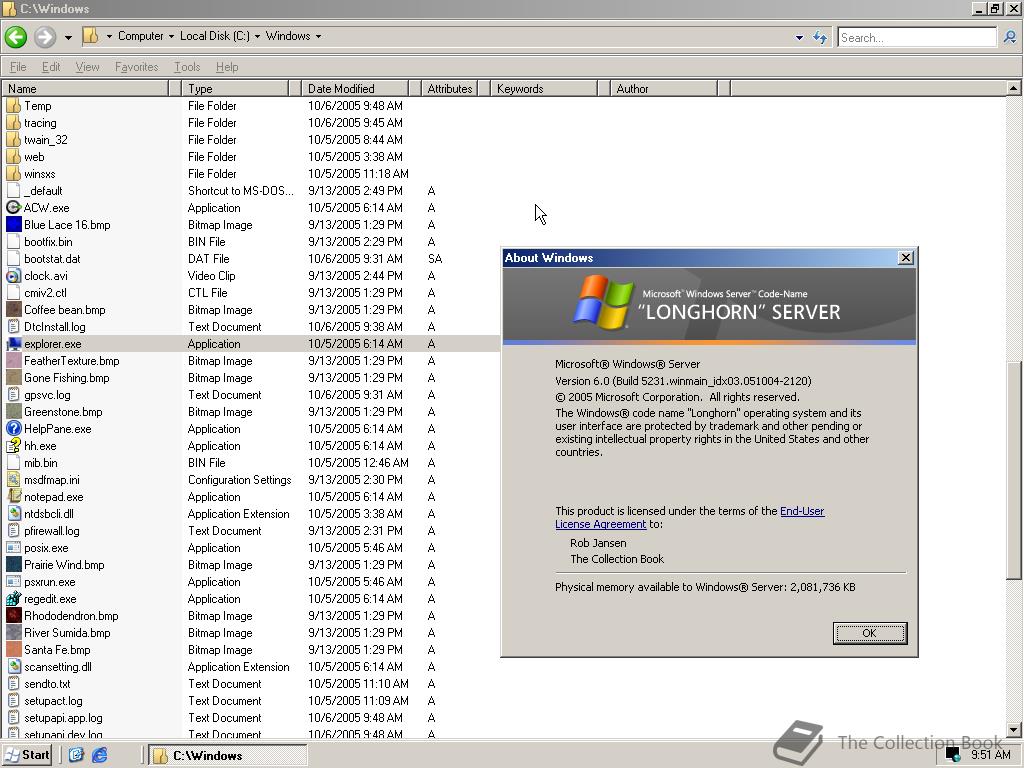Click the bootfix.bin file name

[48, 242]
